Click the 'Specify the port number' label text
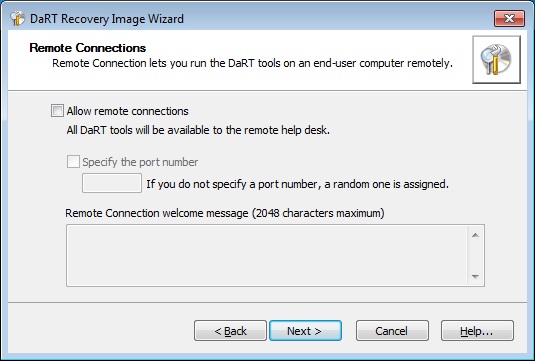The height and width of the screenshot is (361, 535). click(140, 162)
